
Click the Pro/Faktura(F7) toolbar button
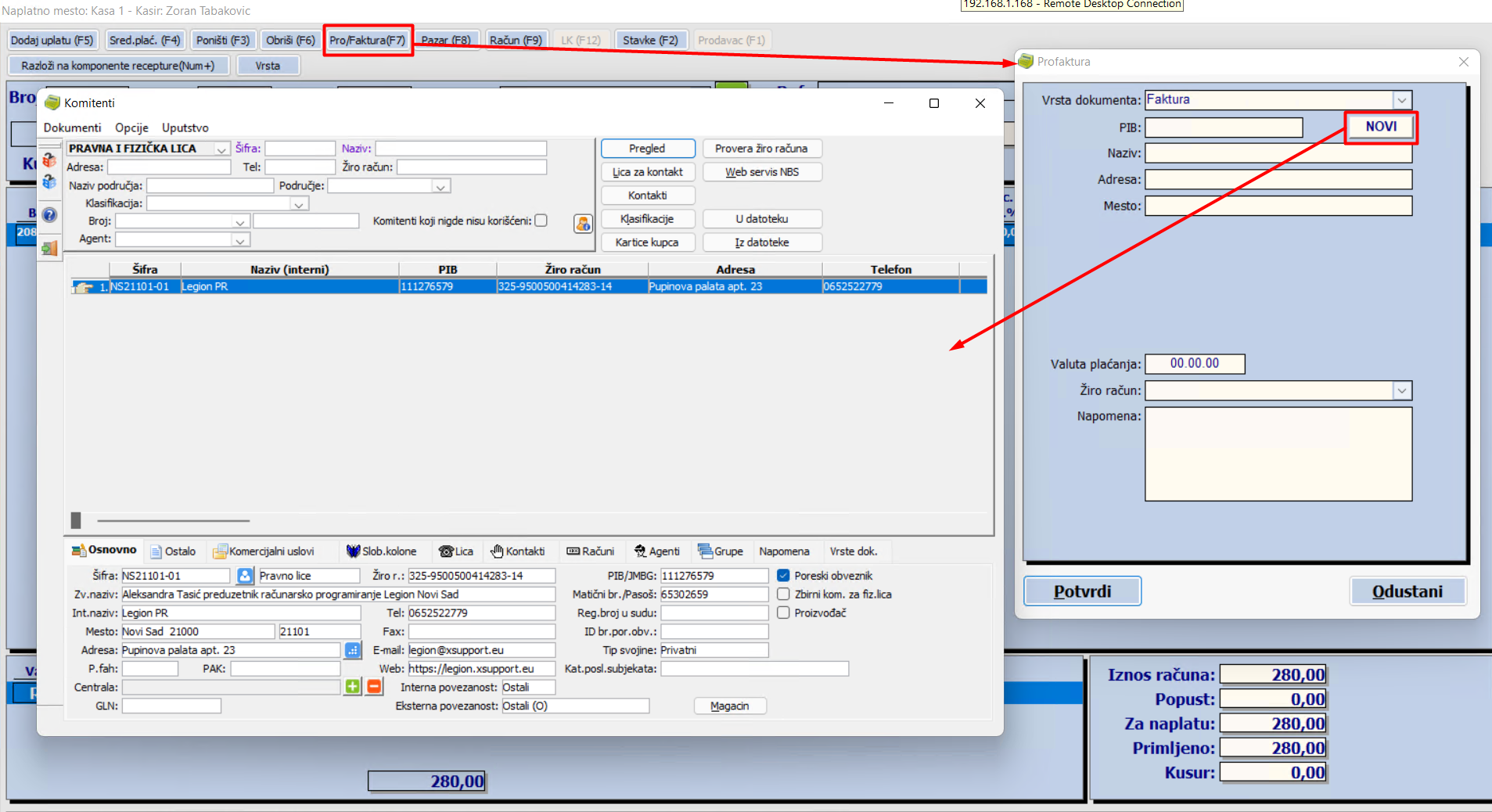pos(368,40)
